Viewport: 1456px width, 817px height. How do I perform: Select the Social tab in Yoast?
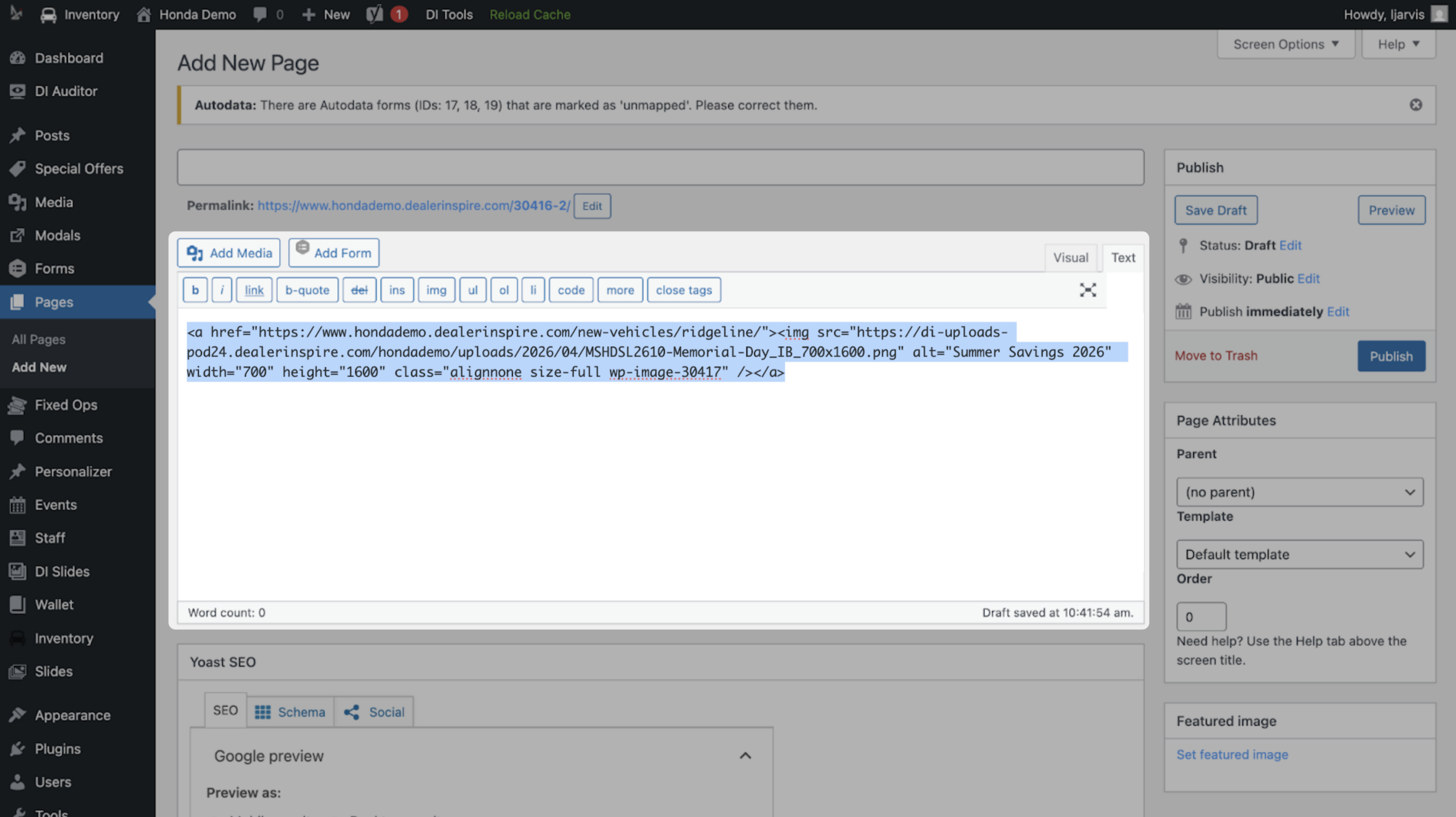[x=374, y=712]
